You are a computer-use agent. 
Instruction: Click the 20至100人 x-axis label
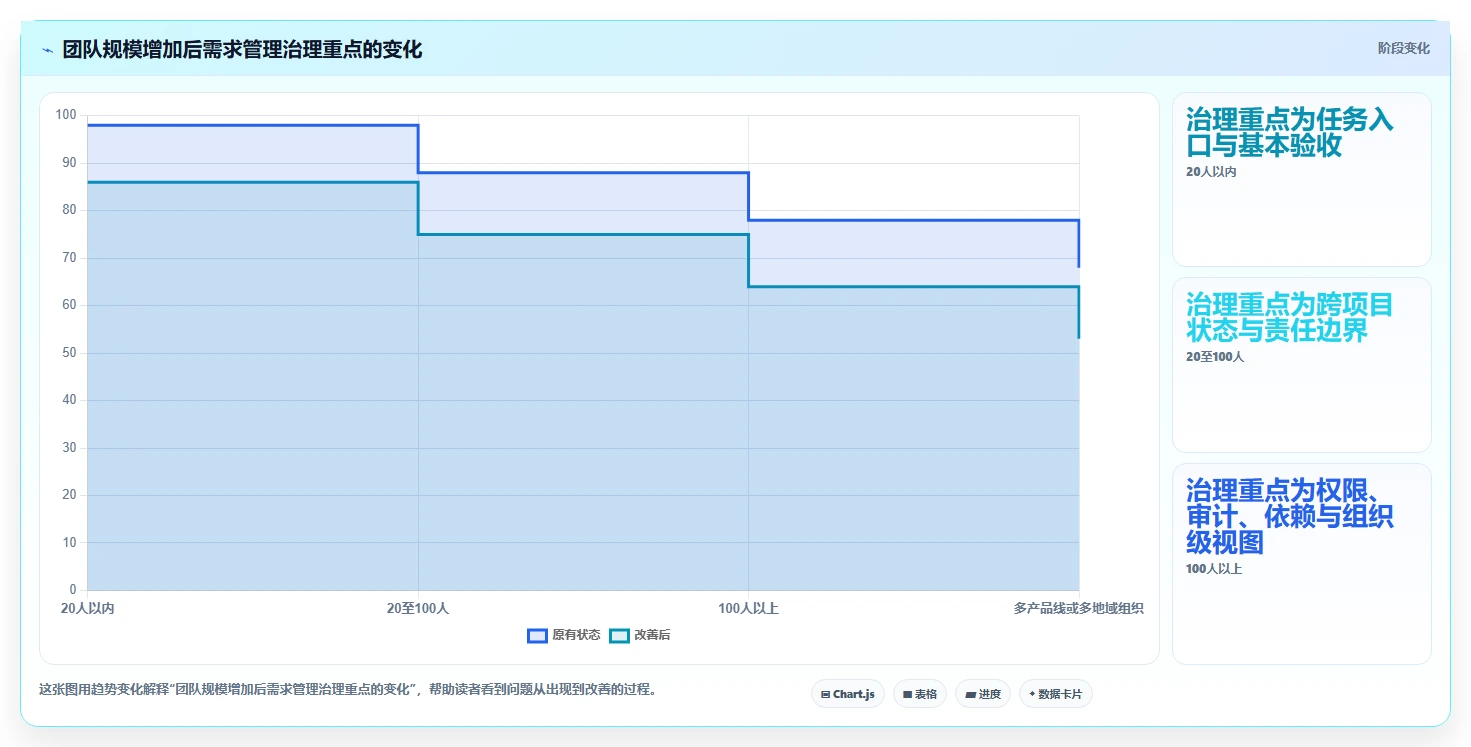coord(418,608)
